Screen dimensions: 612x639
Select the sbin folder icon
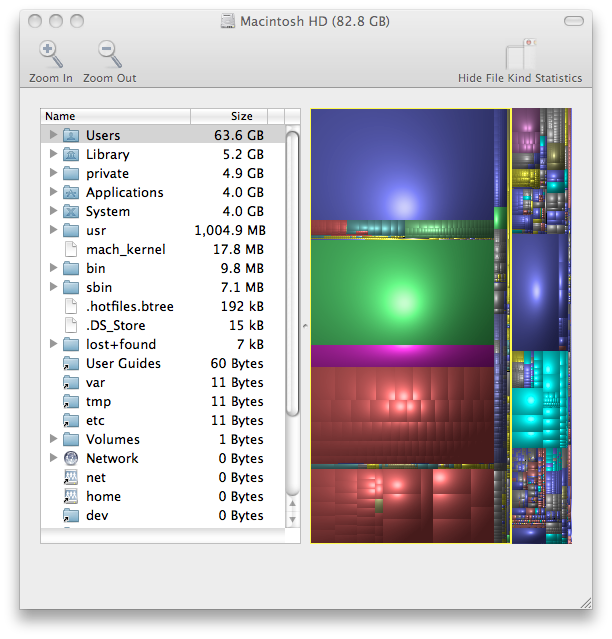71,287
